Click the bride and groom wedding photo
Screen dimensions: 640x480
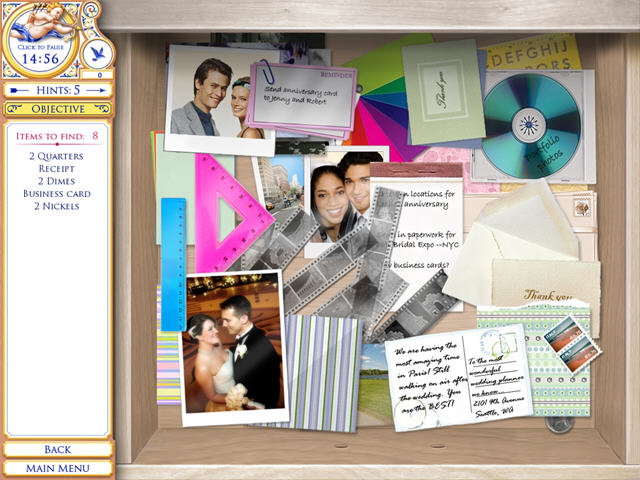235,345
